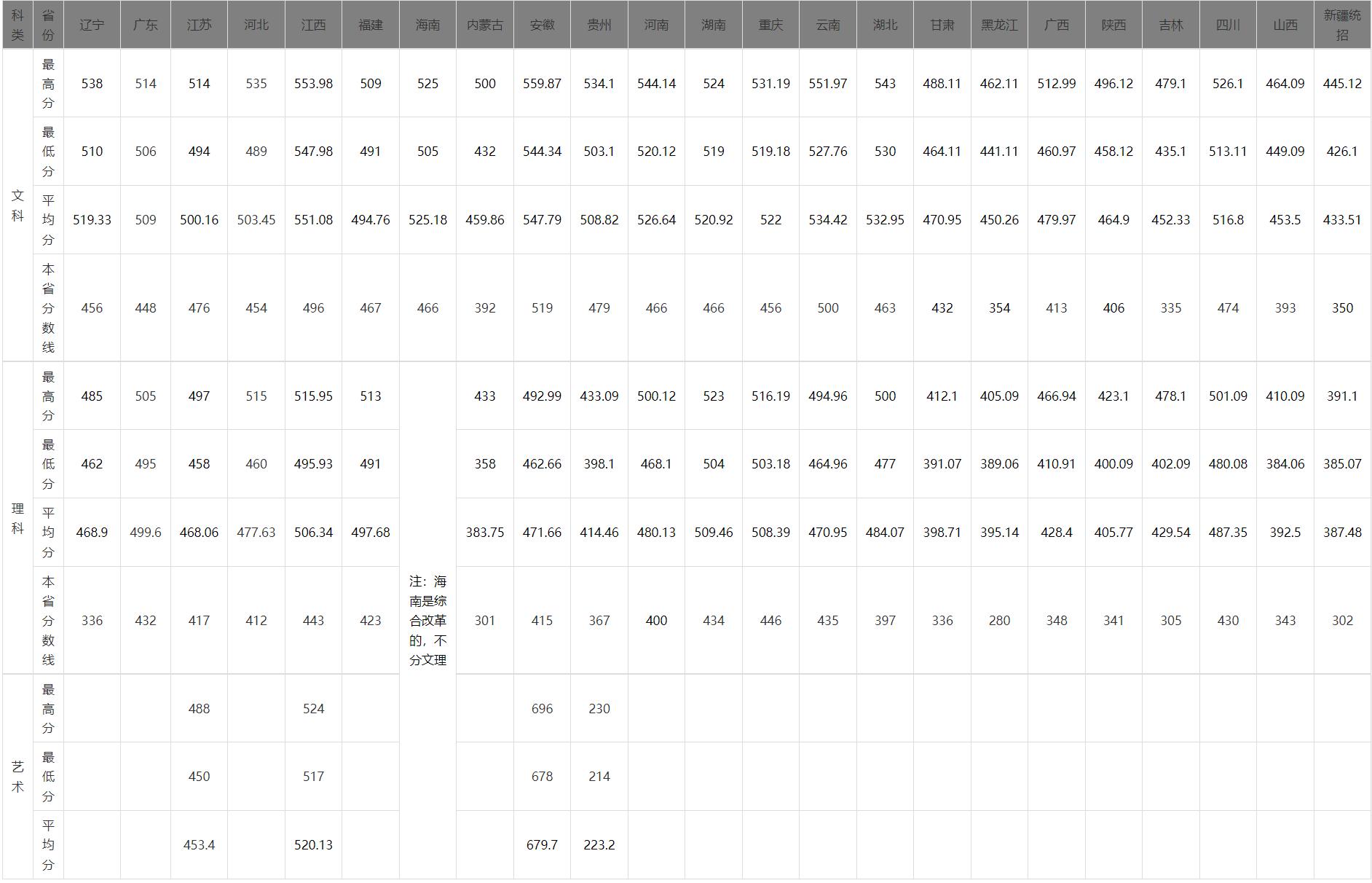Click the 文科 本省分数线 row label
This screenshot has height=883, width=1372.
48,307
